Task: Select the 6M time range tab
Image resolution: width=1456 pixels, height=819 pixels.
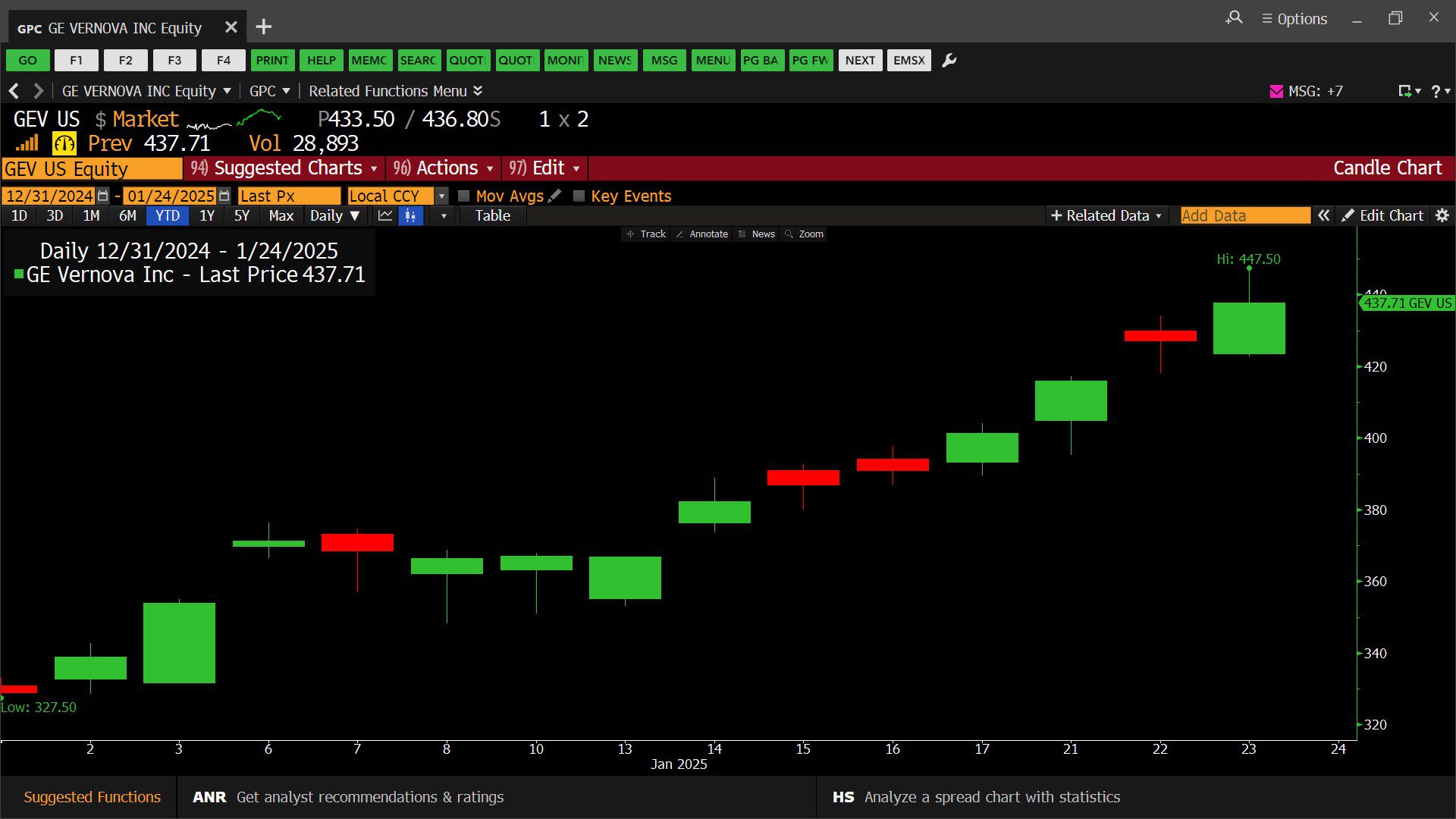Action: [127, 216]
